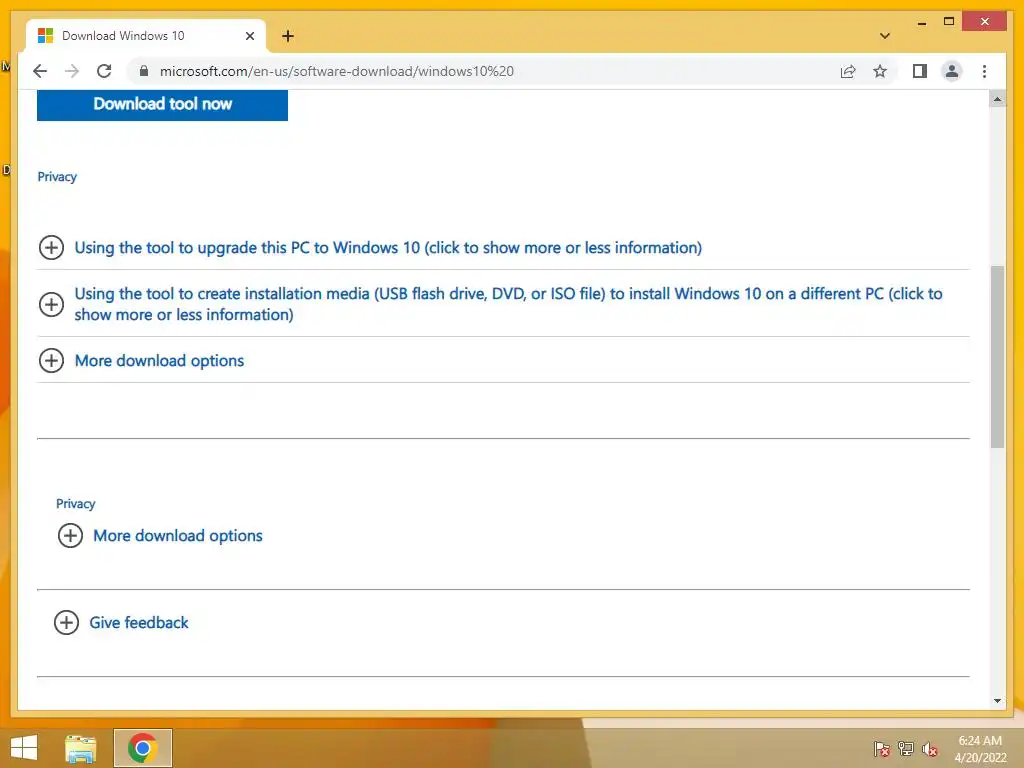1024x768 pixels.
Task: Go back to the previous page
Action: pos(40,71)
